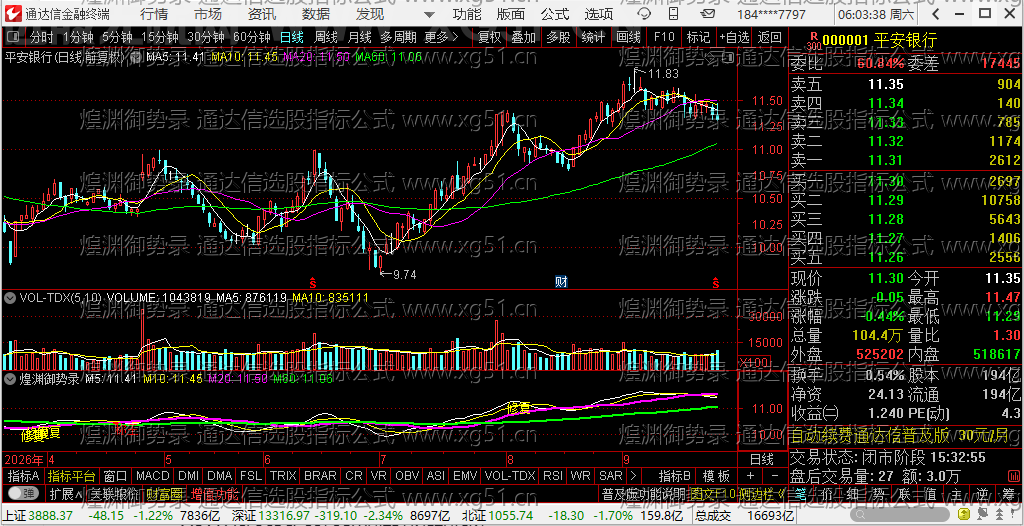Open the 功能 menu
The image size is (1024, 526).
click(x=467, y=14)
